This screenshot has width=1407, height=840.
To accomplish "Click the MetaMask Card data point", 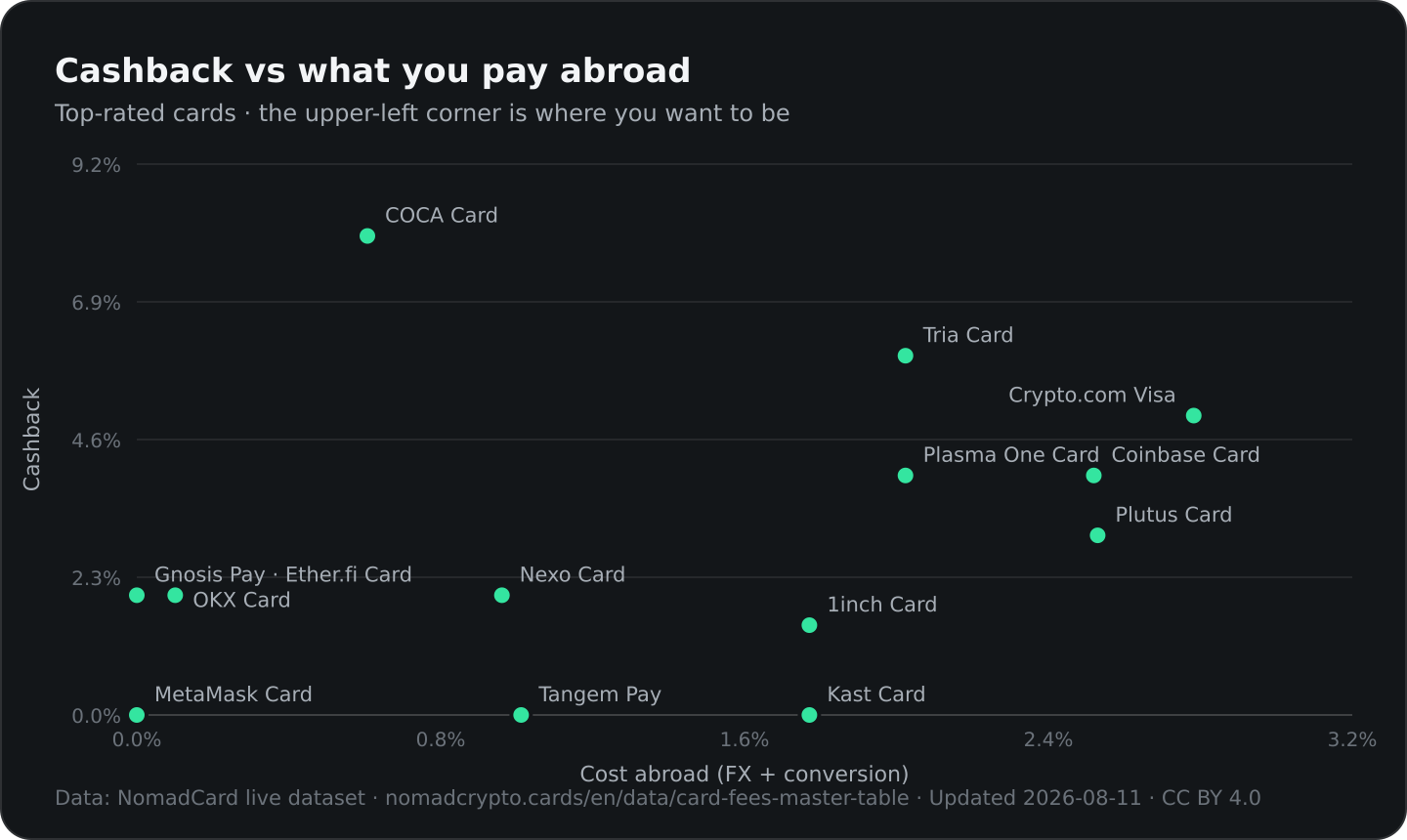I will click(137, 715).
